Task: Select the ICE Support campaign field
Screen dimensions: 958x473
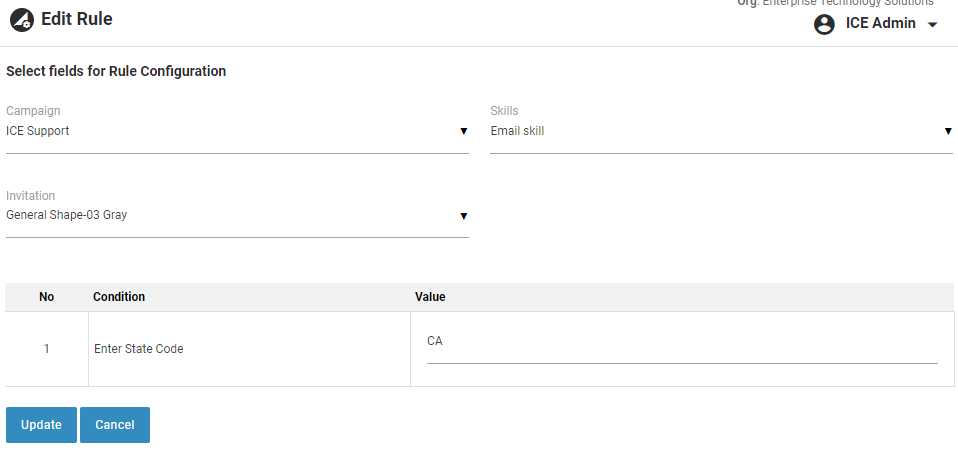Action: [x=230, y=131]
